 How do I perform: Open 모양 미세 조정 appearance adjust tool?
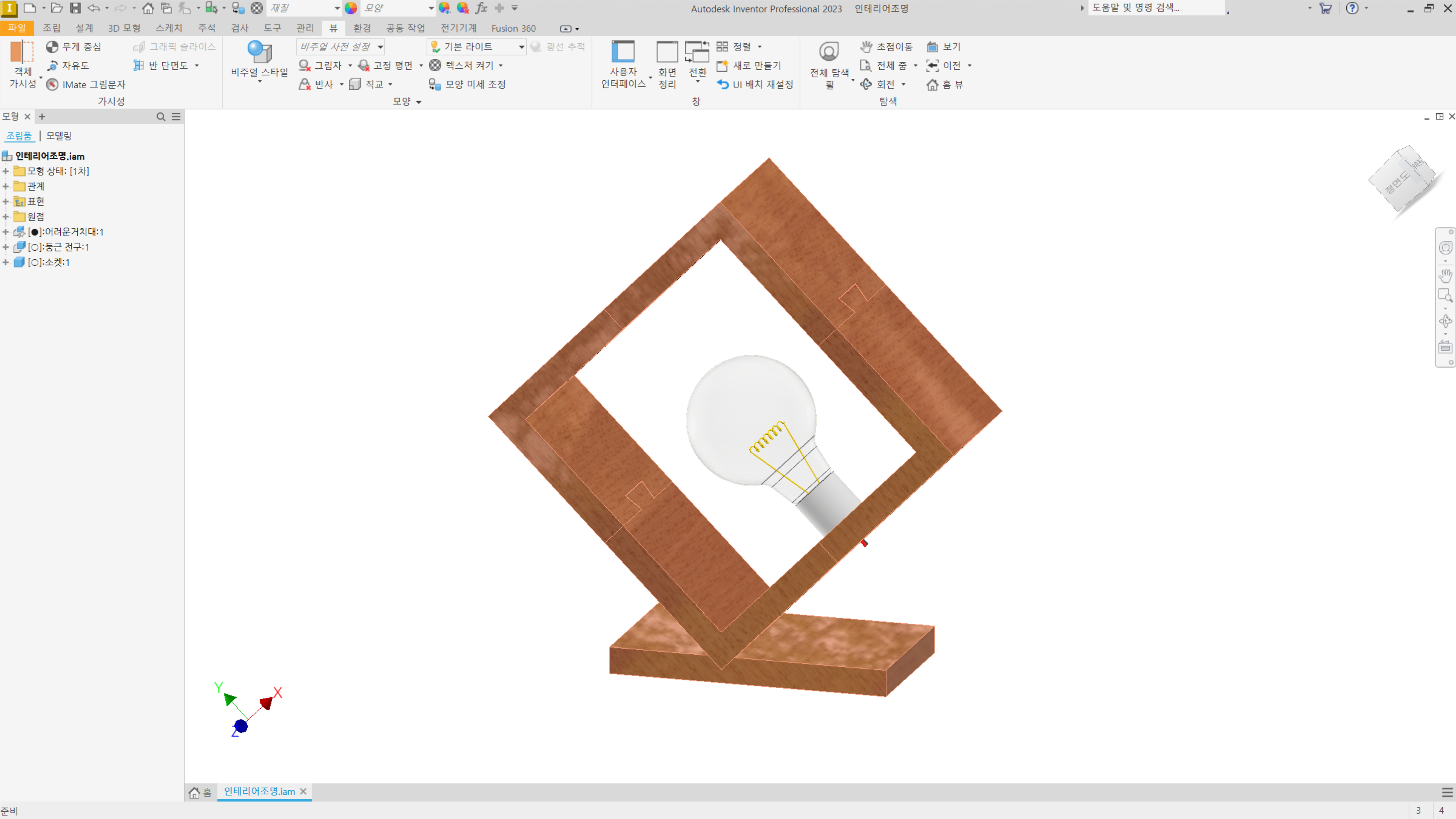(x=467, y=84)
